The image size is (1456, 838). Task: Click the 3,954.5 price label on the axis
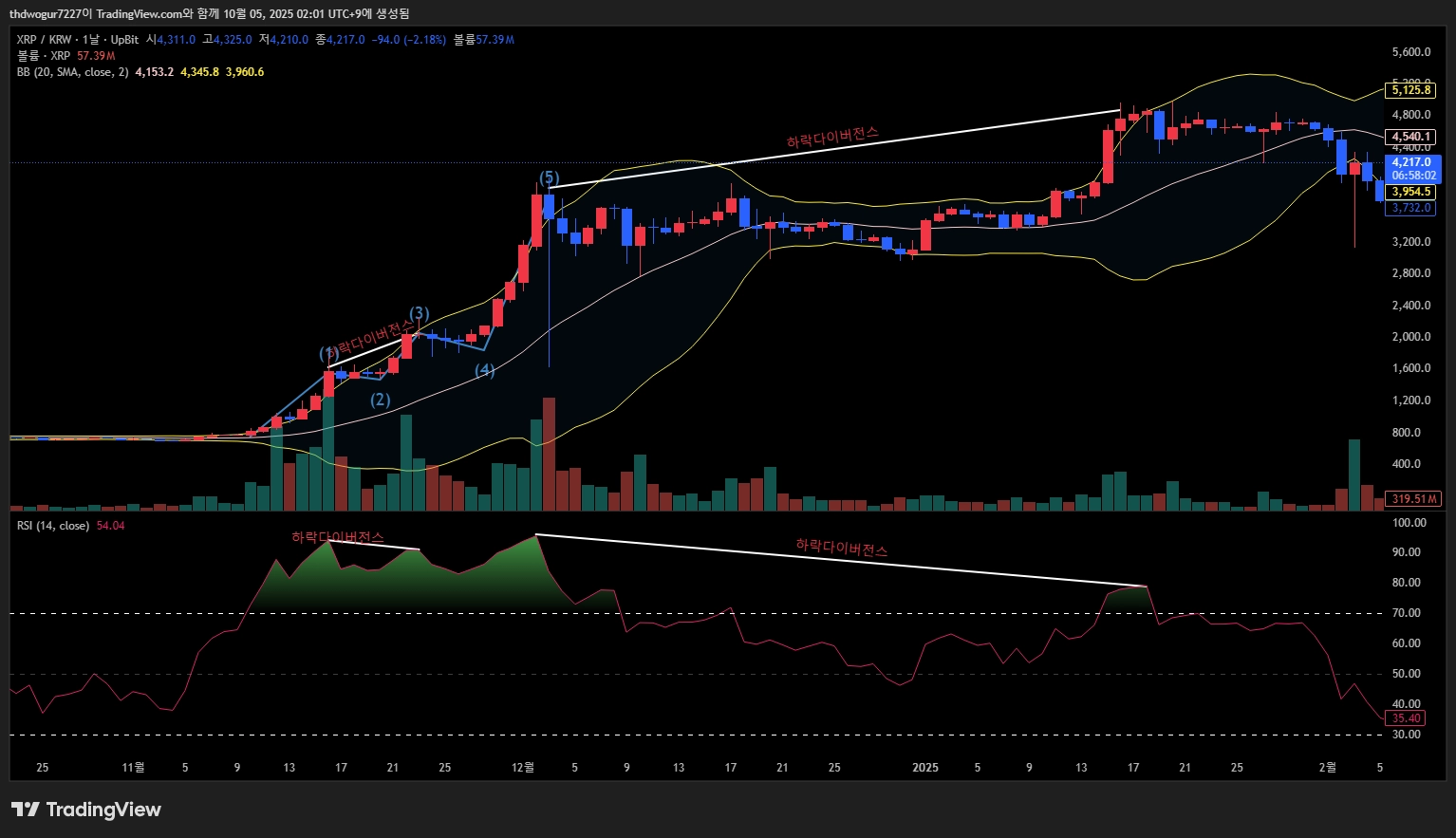tap(1411, 192)
